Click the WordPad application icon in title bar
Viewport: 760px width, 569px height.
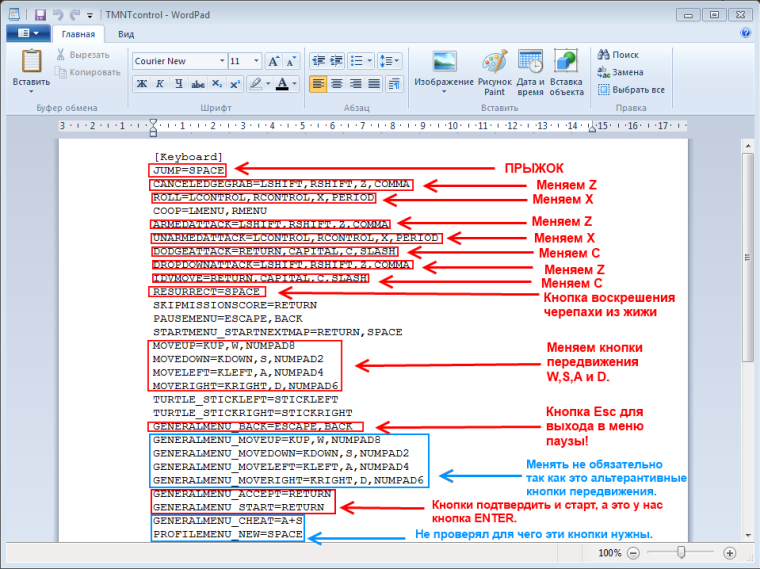[14, 15]
